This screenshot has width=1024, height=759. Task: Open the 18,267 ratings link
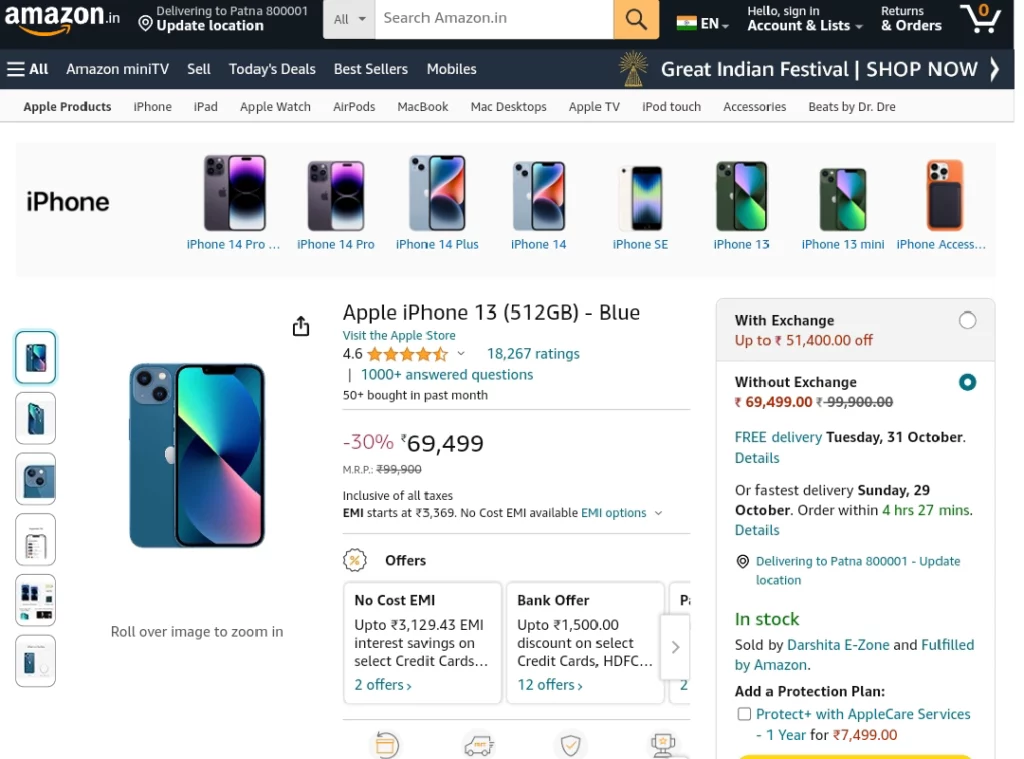click(533, 353)
